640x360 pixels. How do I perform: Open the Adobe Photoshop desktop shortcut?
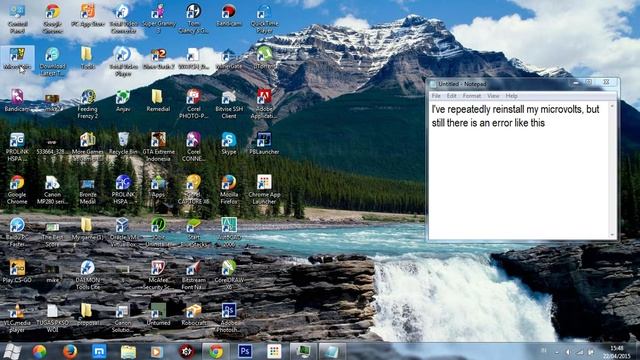pos(229,318)
